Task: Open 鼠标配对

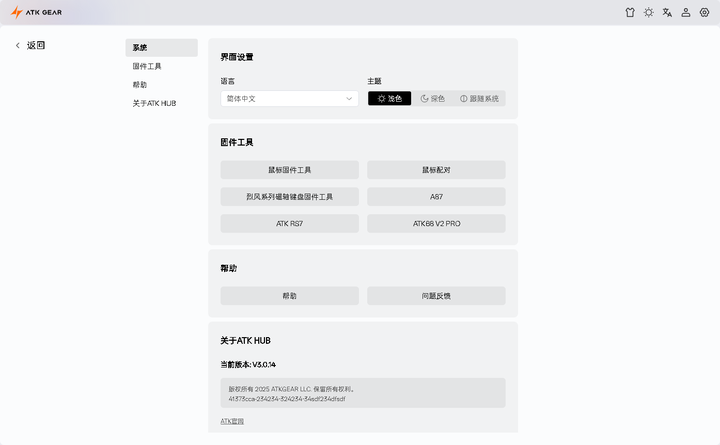Action: [x=436, y=170]
